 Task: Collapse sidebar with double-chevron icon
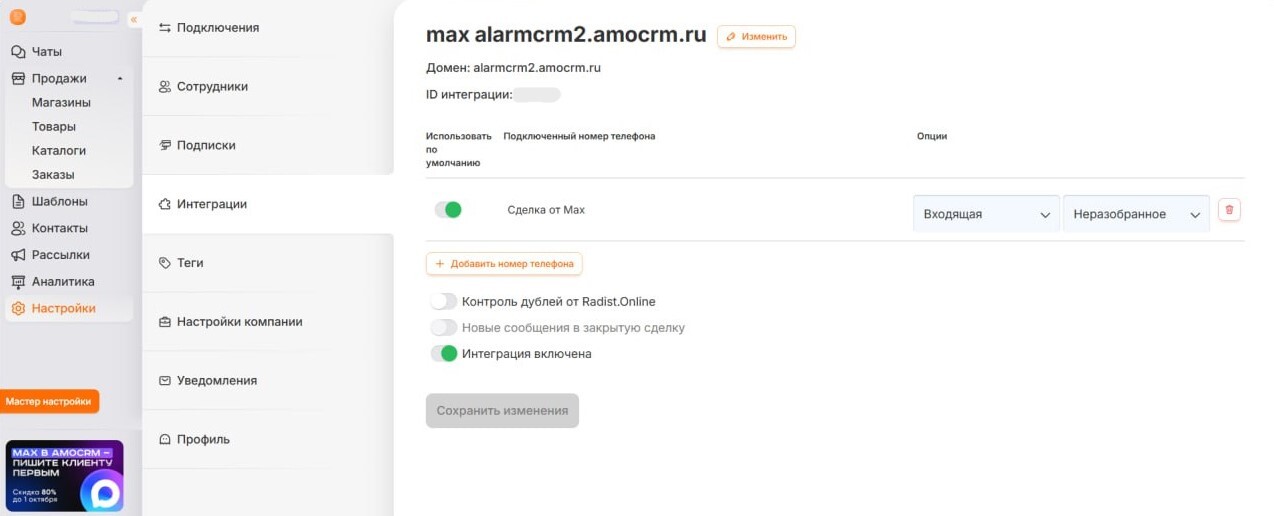pyautogui.click(x=134, y=19)
